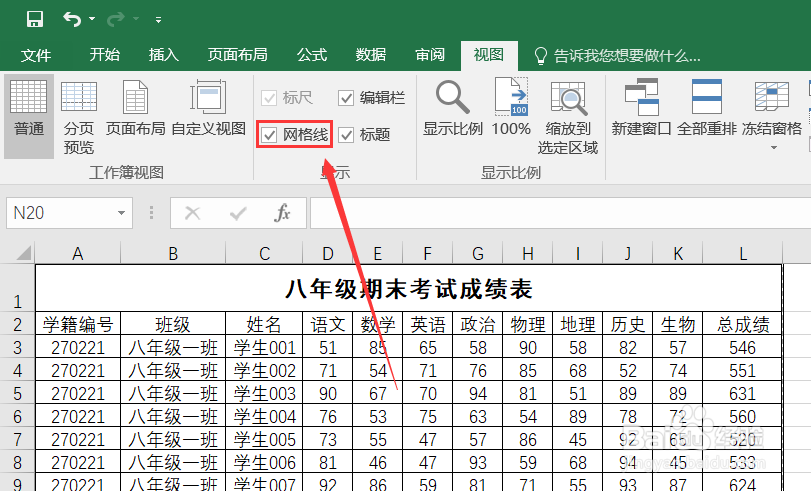Click the 学籍编号 header cell

(78, 324)
